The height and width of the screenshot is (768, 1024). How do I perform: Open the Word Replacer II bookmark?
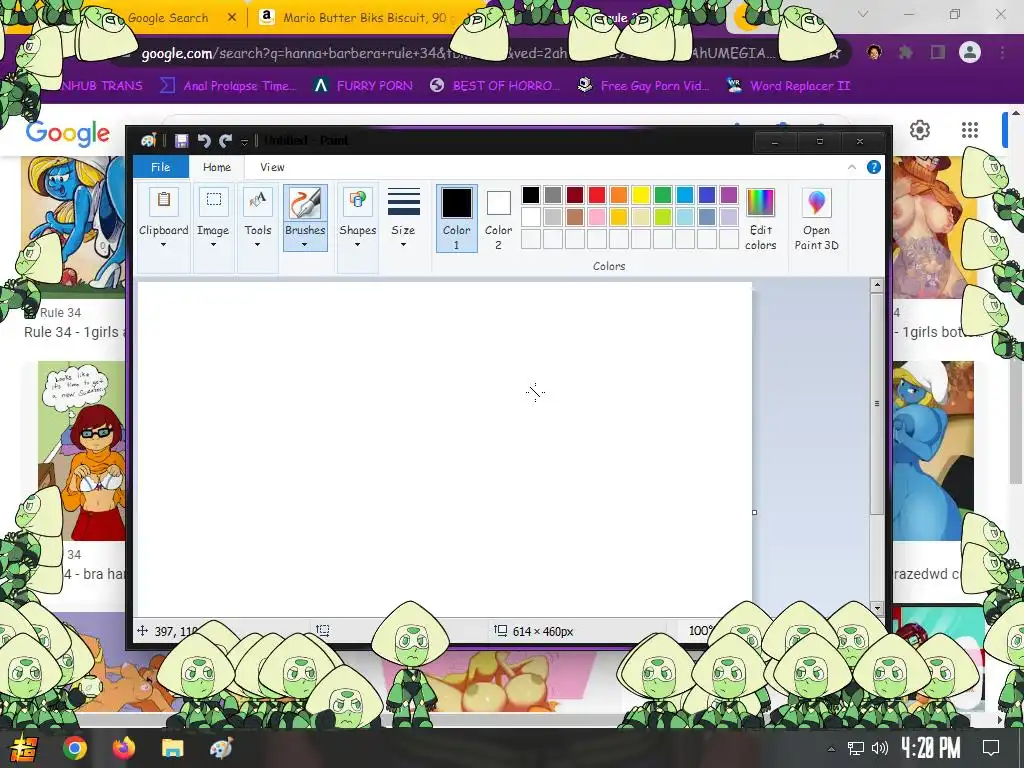(788, 86)
